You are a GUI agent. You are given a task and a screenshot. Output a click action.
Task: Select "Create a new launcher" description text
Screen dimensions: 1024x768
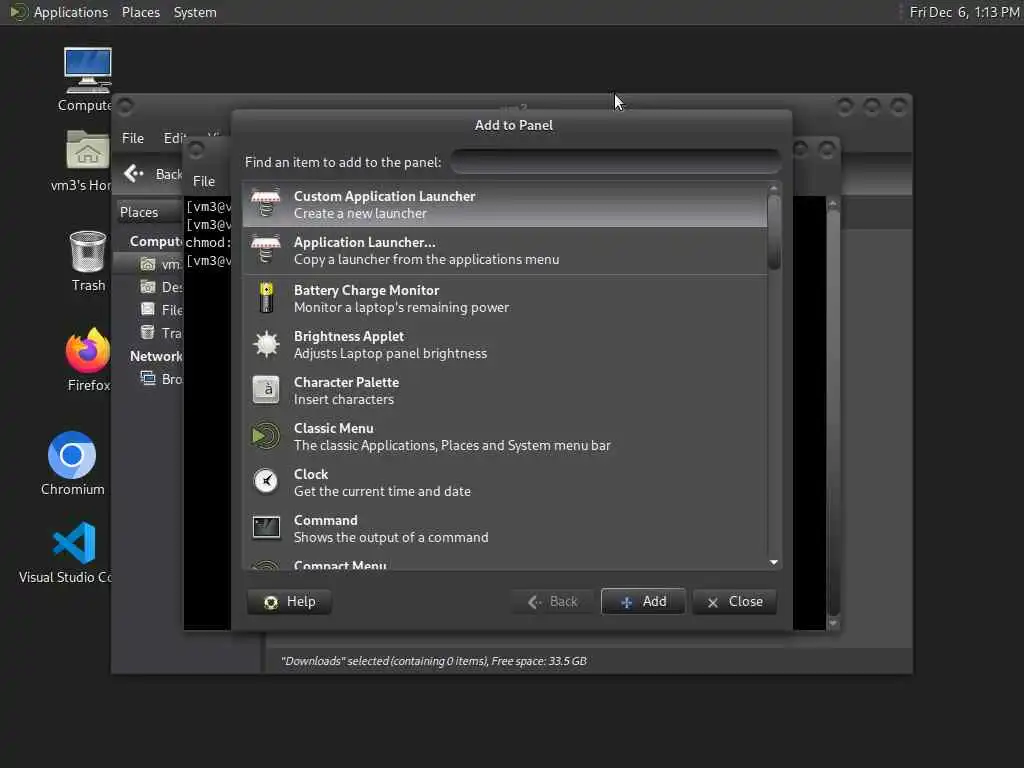[x=360, y=214]
